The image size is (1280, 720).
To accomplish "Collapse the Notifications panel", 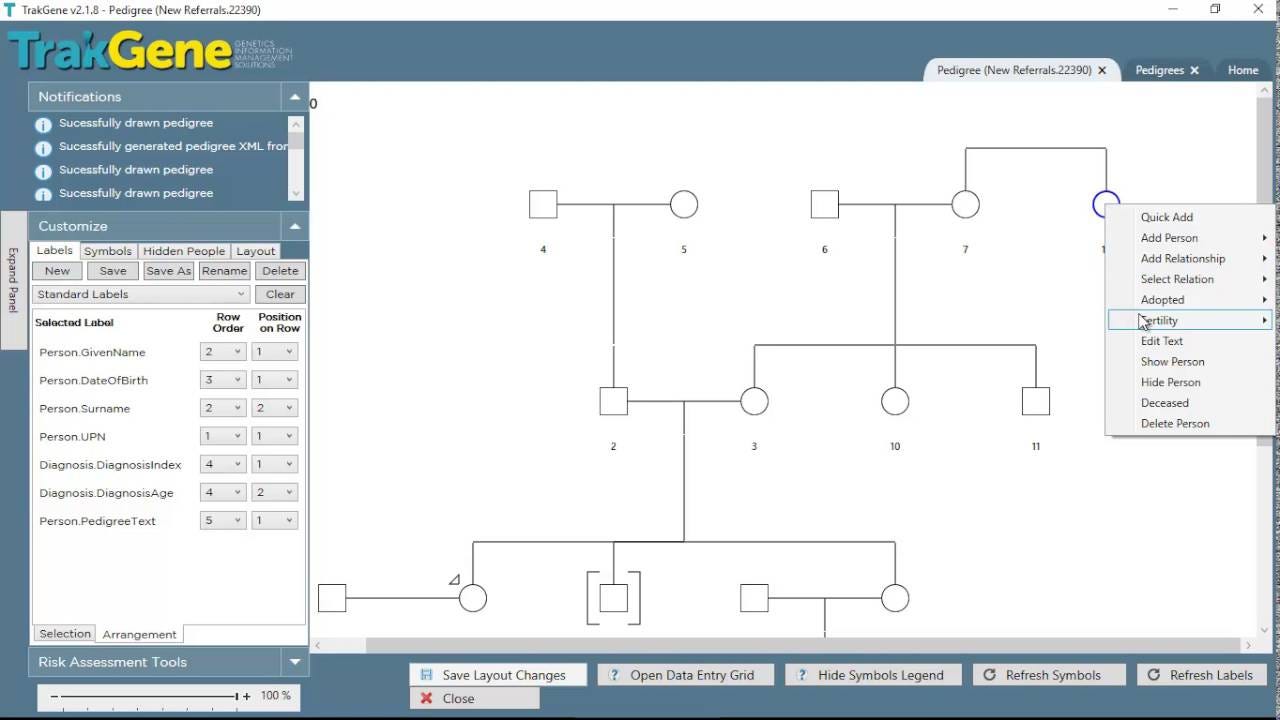I will pyautogui.click(x=295, y=97).
